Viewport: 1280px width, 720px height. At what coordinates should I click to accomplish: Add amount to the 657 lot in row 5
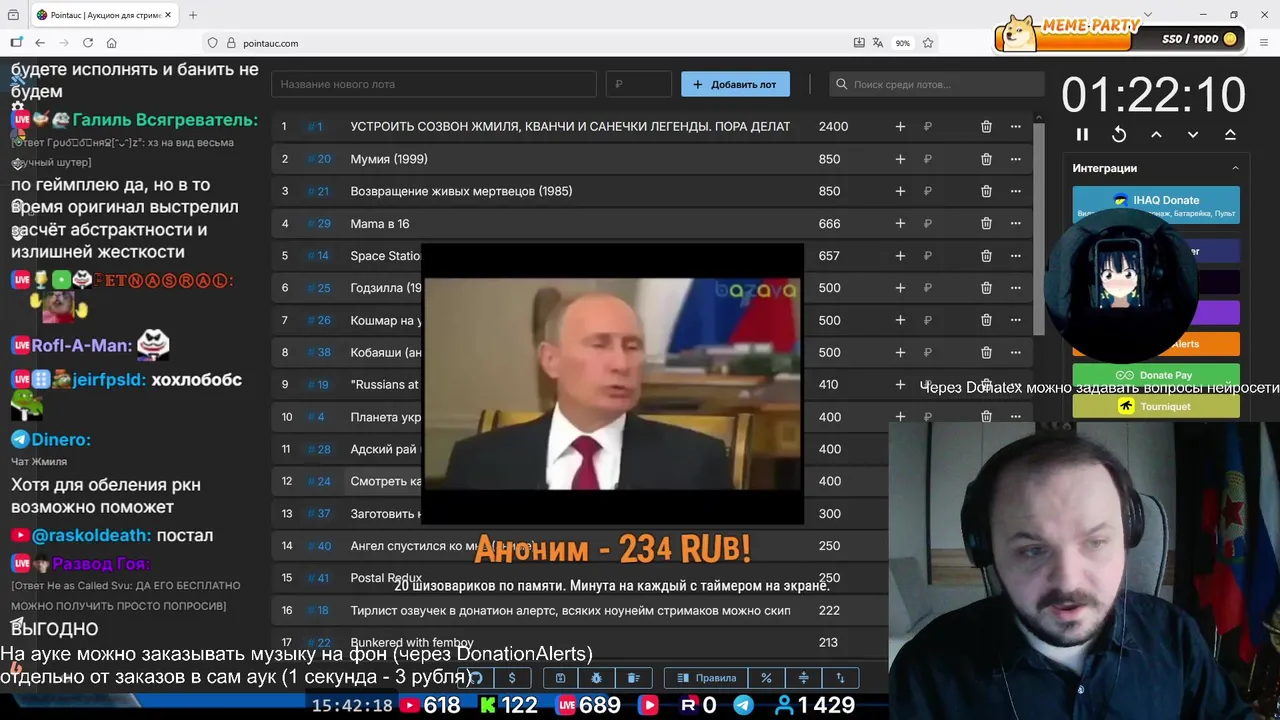[900, 256]
